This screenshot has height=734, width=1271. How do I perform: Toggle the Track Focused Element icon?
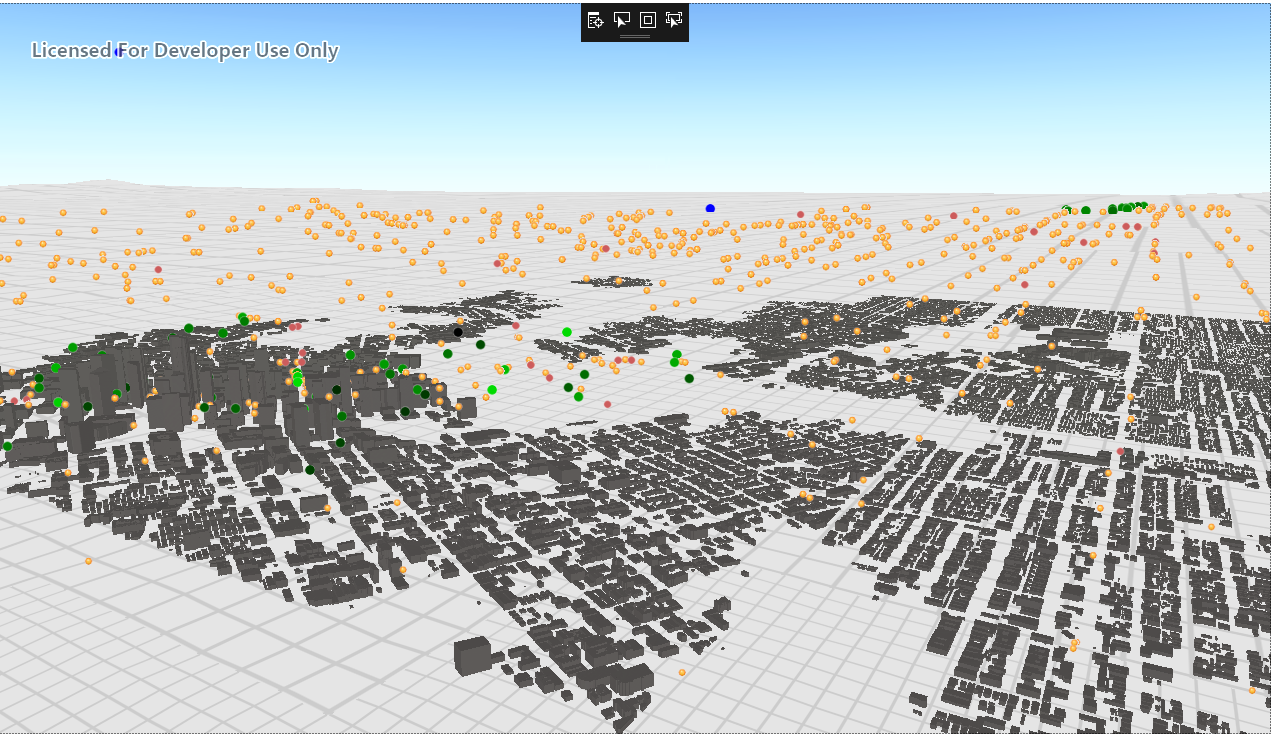(x=674, y=20)
